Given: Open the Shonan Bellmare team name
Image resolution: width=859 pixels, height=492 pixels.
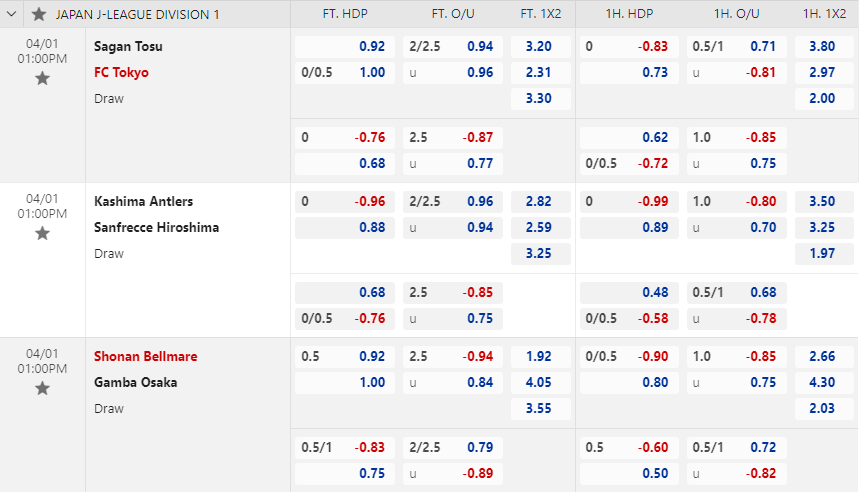Looking at the screenshot, I should pyautogui.click(x=146, y=356).
